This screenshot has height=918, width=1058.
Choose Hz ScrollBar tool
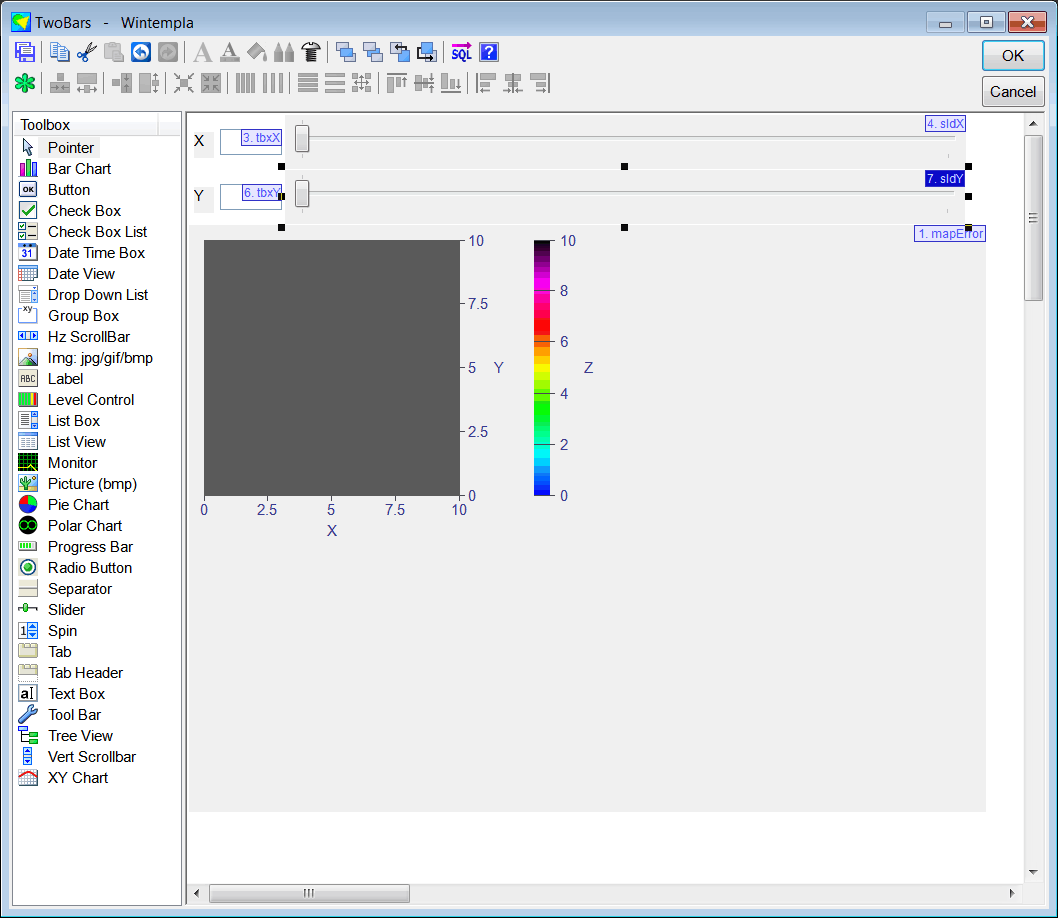click(88, 337)
